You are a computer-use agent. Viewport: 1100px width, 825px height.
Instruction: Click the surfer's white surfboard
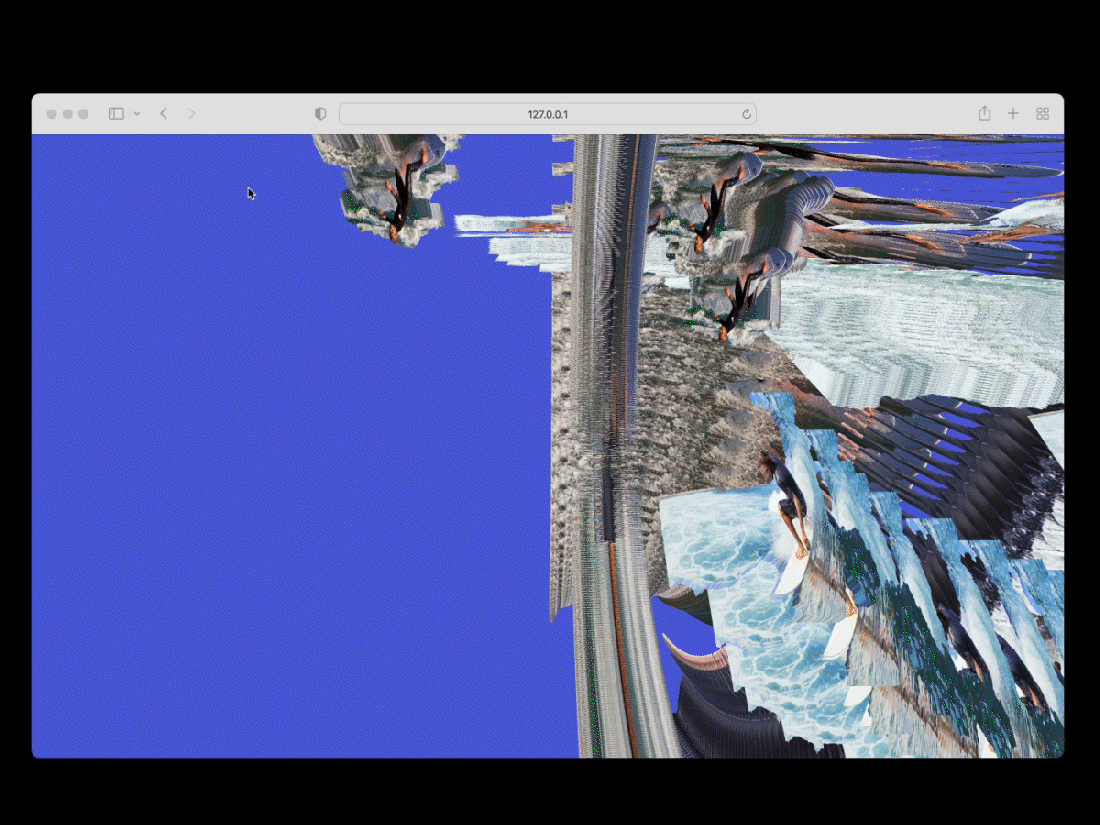pos(795,570)
